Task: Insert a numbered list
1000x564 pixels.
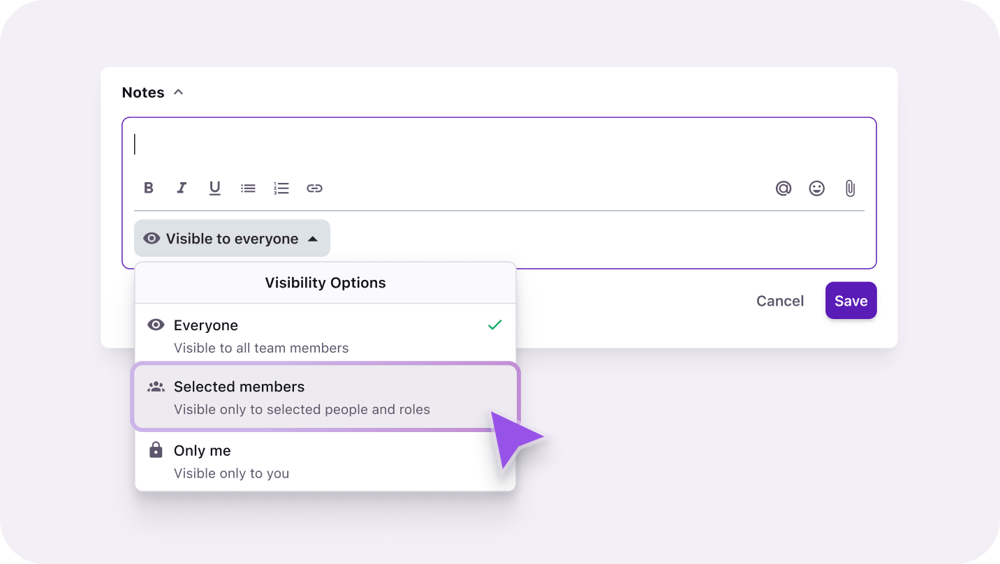Action: (x=281, y=188)
